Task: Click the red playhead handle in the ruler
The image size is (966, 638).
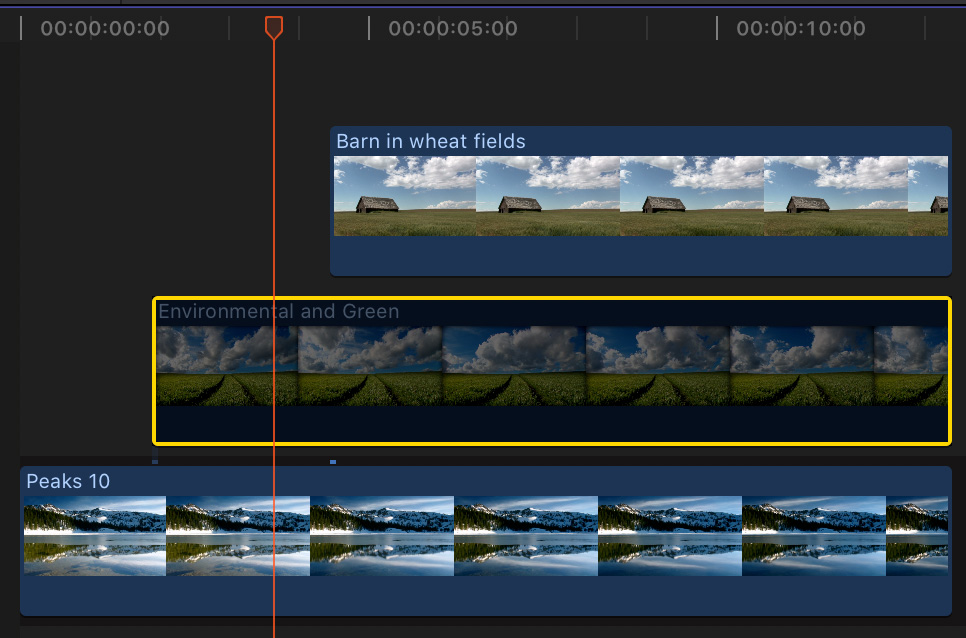Action: [x=273, y=27]
